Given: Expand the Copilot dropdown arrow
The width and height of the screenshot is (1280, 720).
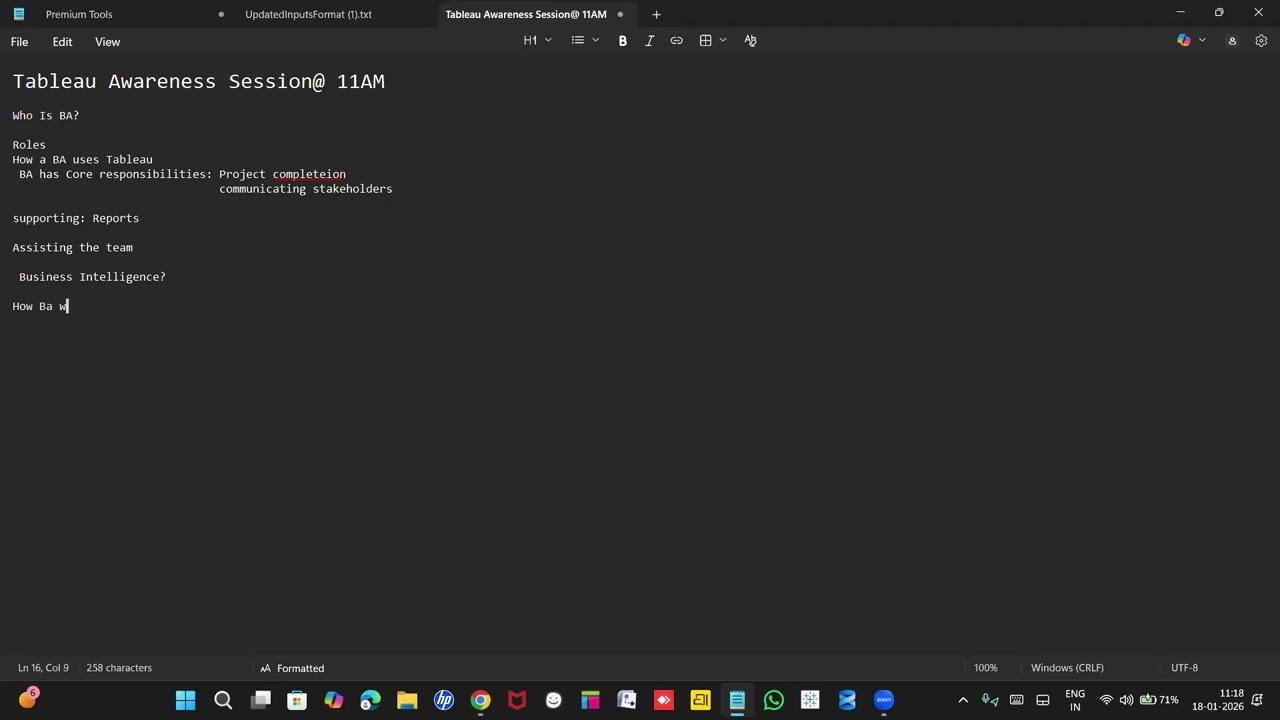Looking at the screenshot, I should point(1202,41).
